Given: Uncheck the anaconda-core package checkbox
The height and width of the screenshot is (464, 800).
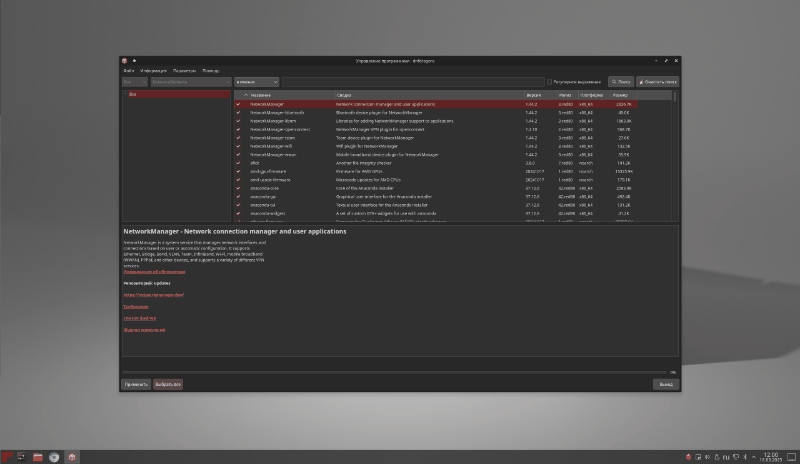Looking at the screenshot, I should (x=238, y=188).
